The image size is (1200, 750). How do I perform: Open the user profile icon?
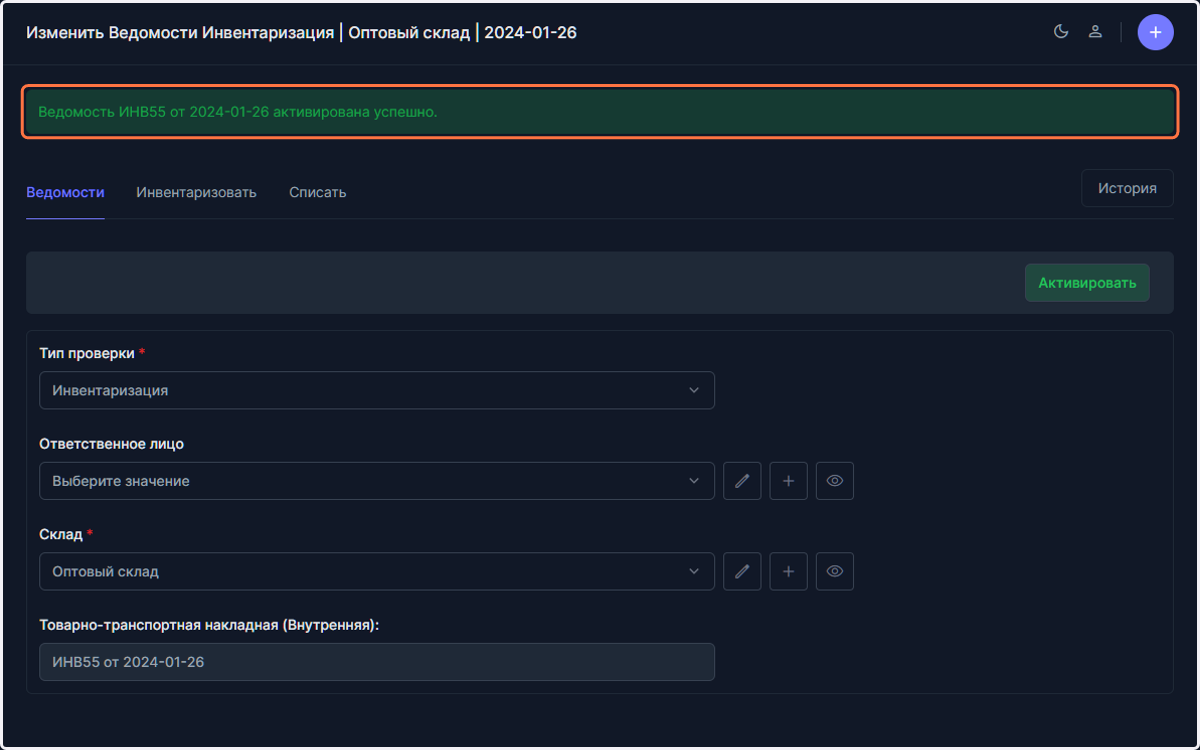point(1095,32)
